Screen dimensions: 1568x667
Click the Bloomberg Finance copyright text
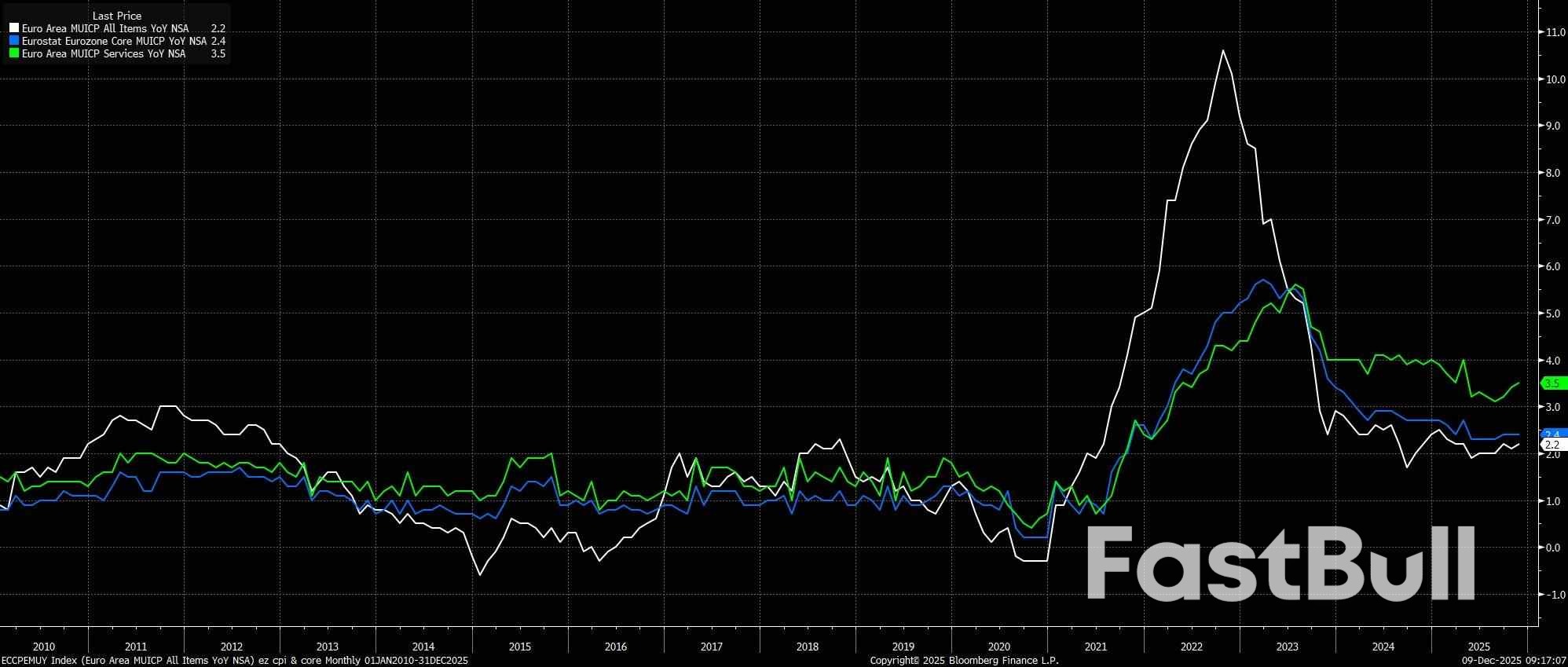tap(964, 661)
